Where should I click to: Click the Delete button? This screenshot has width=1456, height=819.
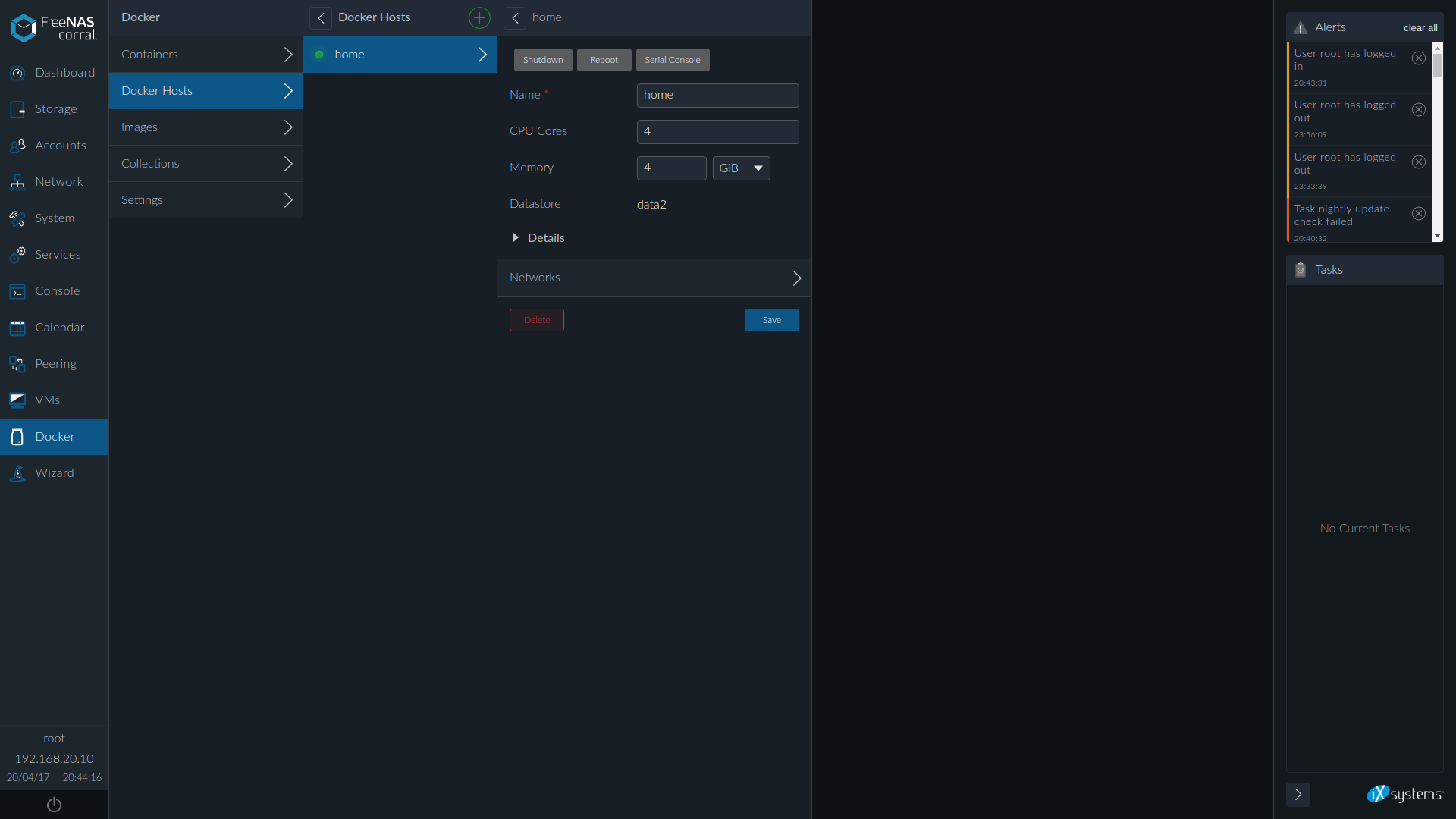(537, 319)
